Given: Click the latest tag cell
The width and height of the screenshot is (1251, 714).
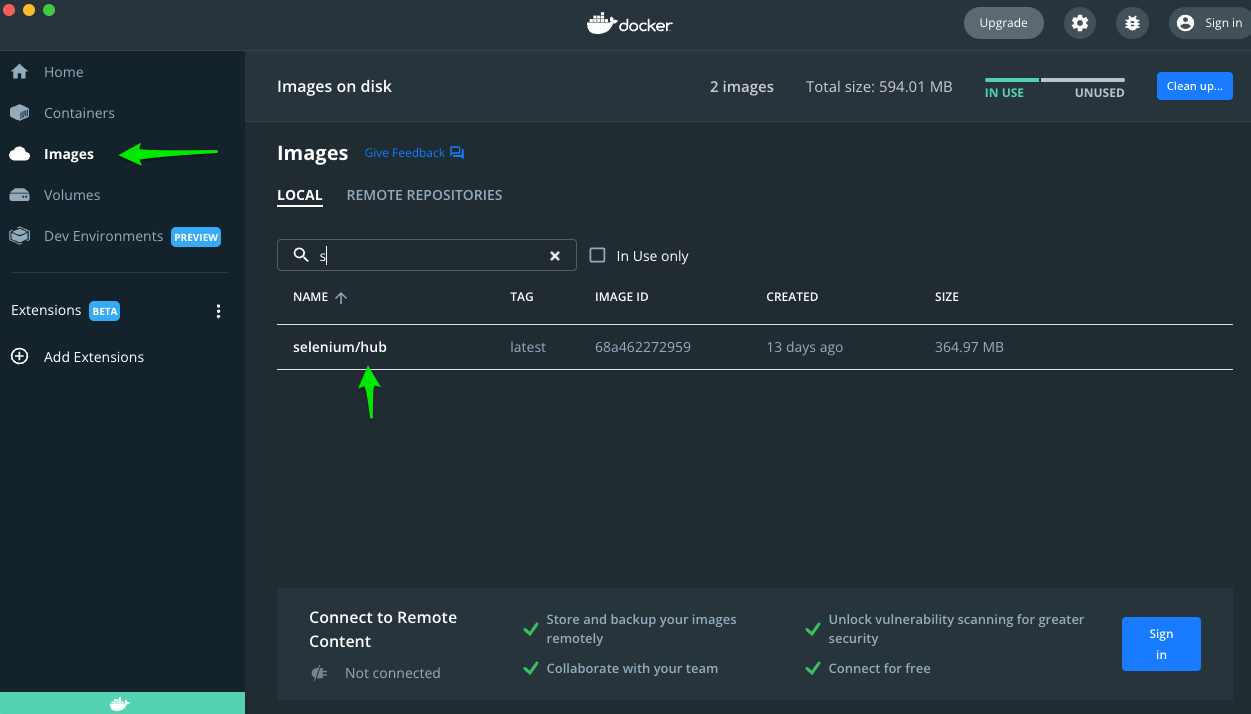Looking at the screenshot, I should click(x=528, y=347).
